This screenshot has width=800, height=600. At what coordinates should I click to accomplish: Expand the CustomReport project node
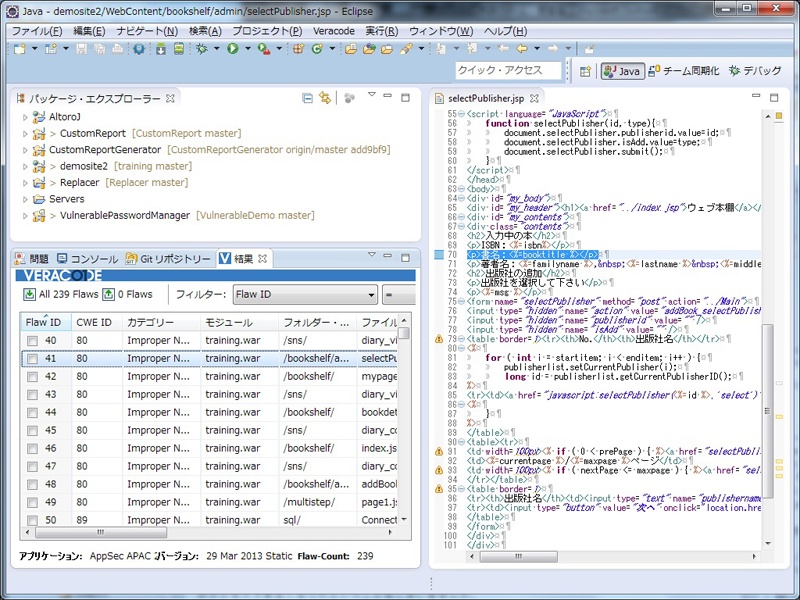coord(25,134)
